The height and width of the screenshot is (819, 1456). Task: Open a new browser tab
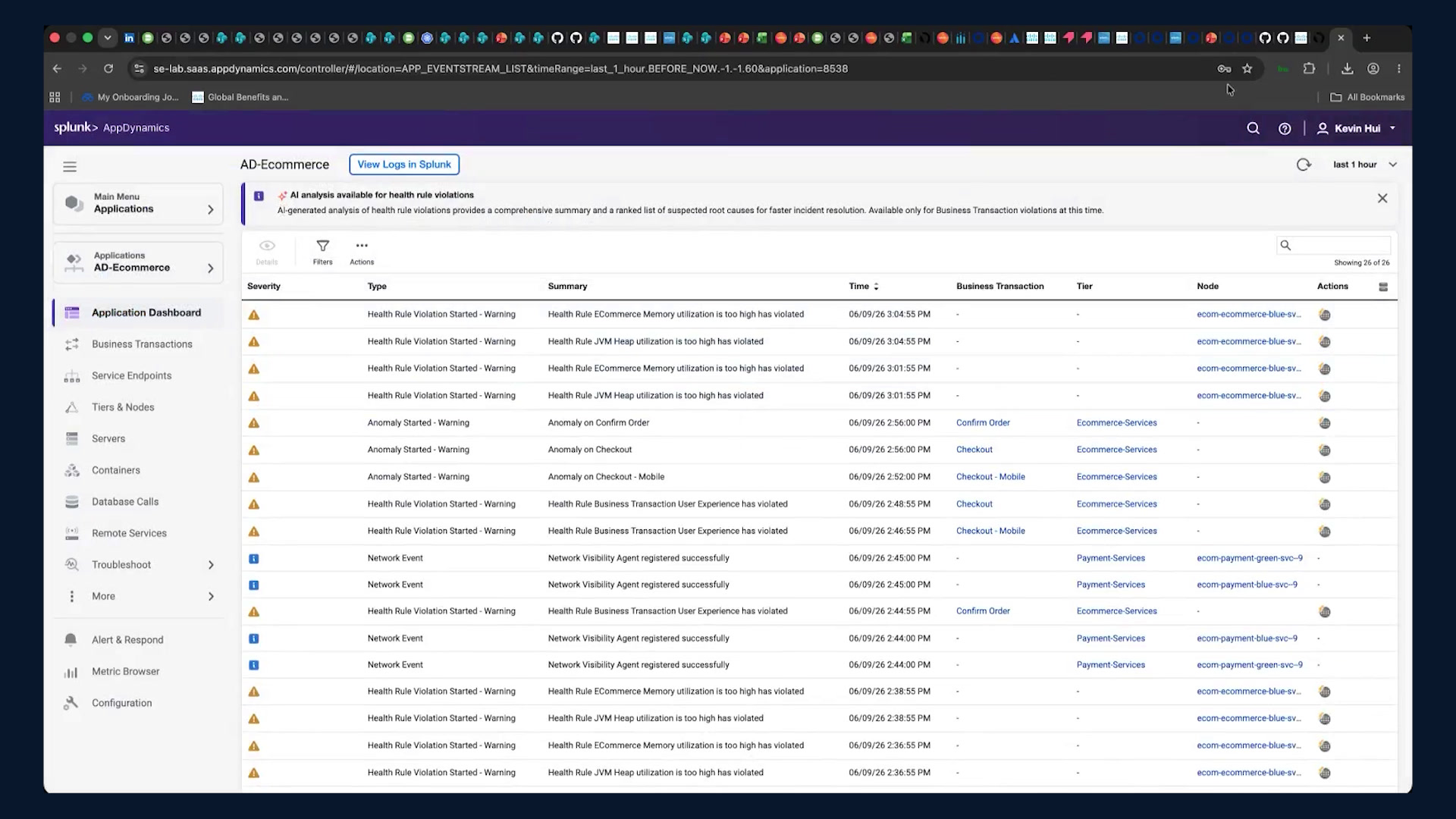1367,38
